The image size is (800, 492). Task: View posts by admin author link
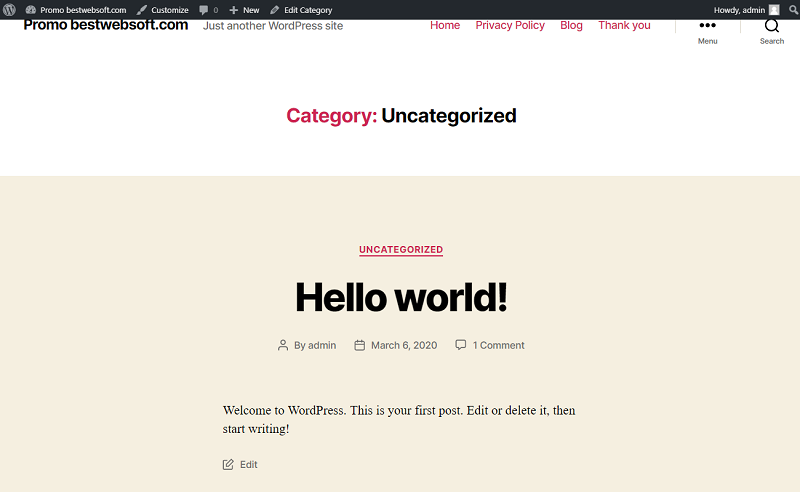tap(322, 346)
